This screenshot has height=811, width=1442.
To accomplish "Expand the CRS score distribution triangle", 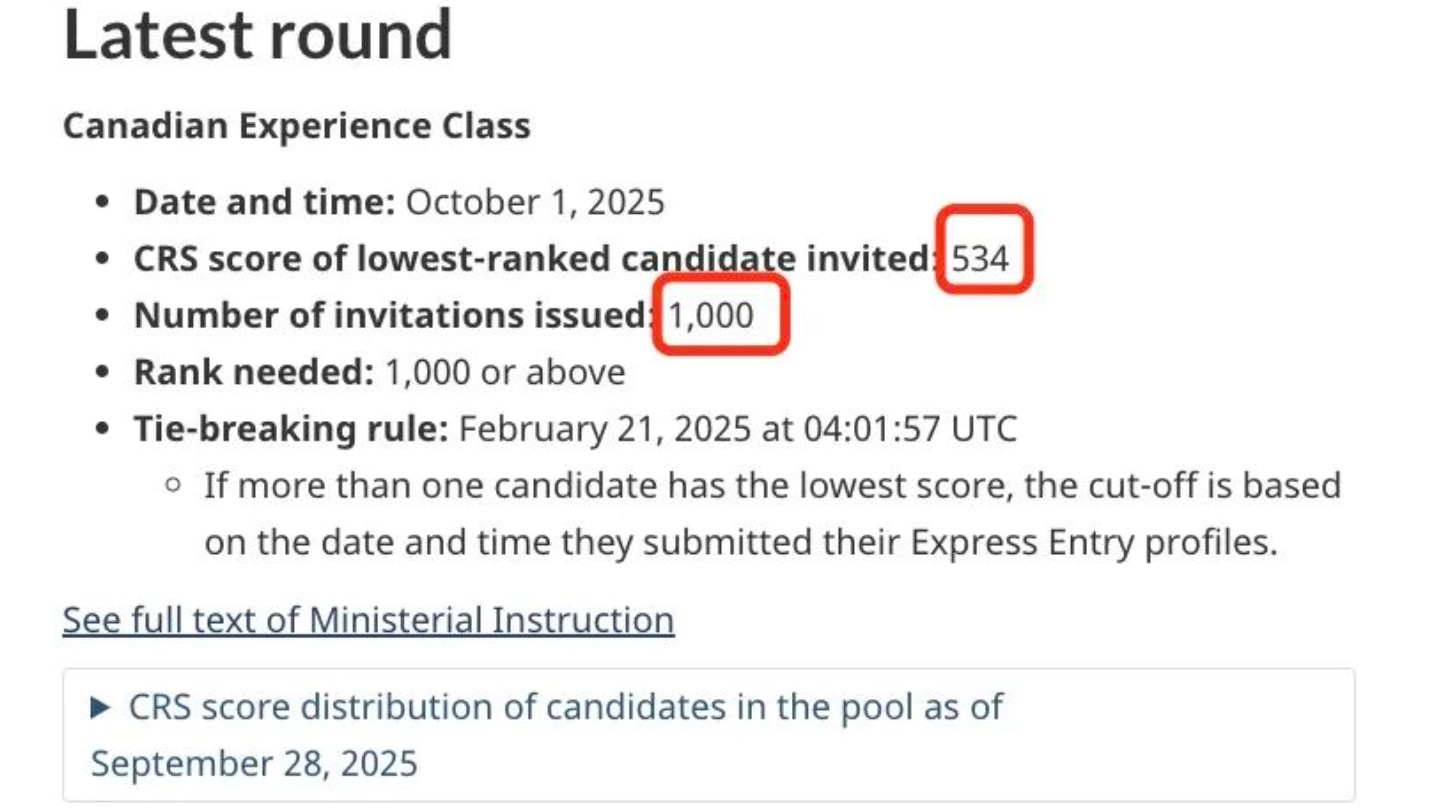I will pyautogui.click(x=101, y=708).
